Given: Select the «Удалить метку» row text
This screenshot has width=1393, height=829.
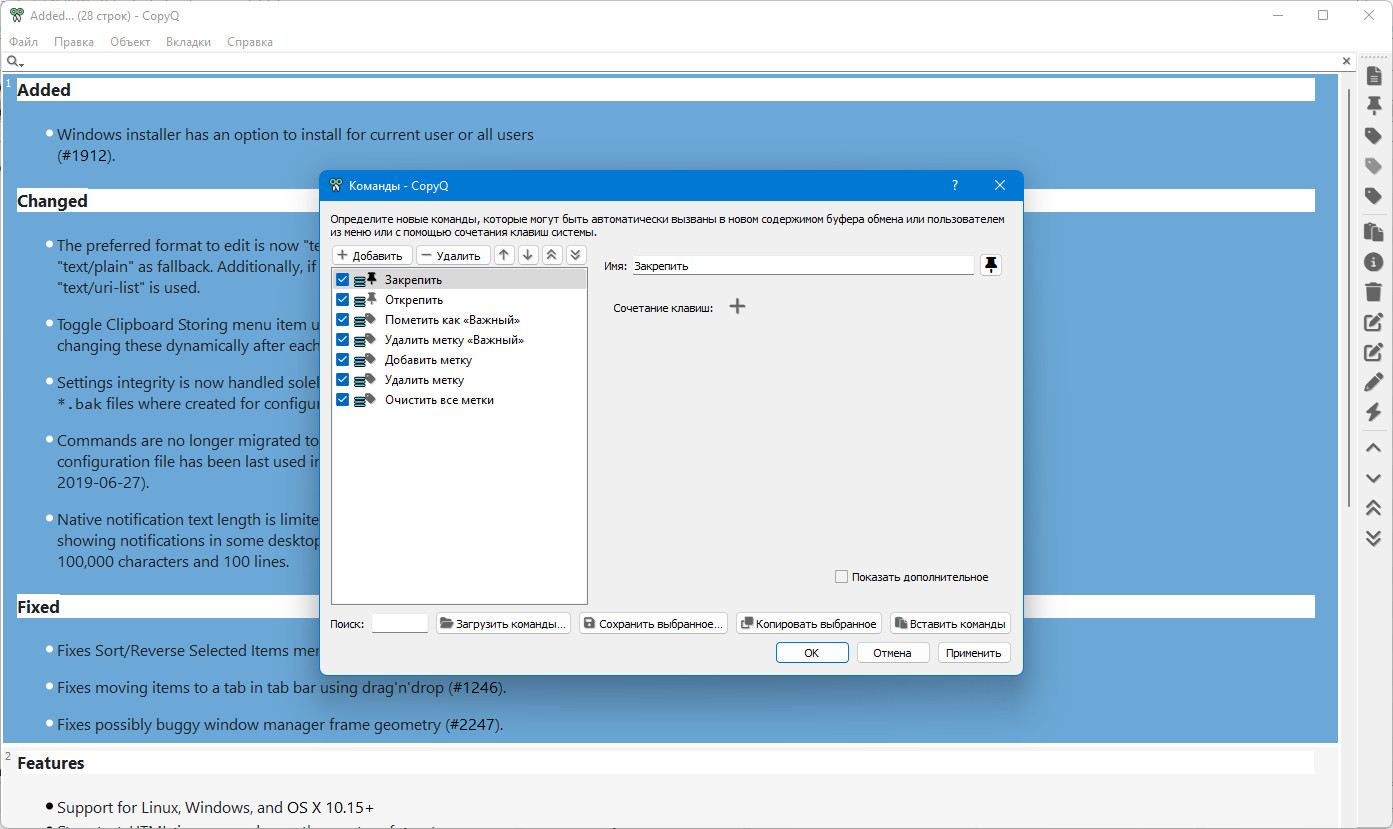Looking at the screenshot, I should pos(424,380).
